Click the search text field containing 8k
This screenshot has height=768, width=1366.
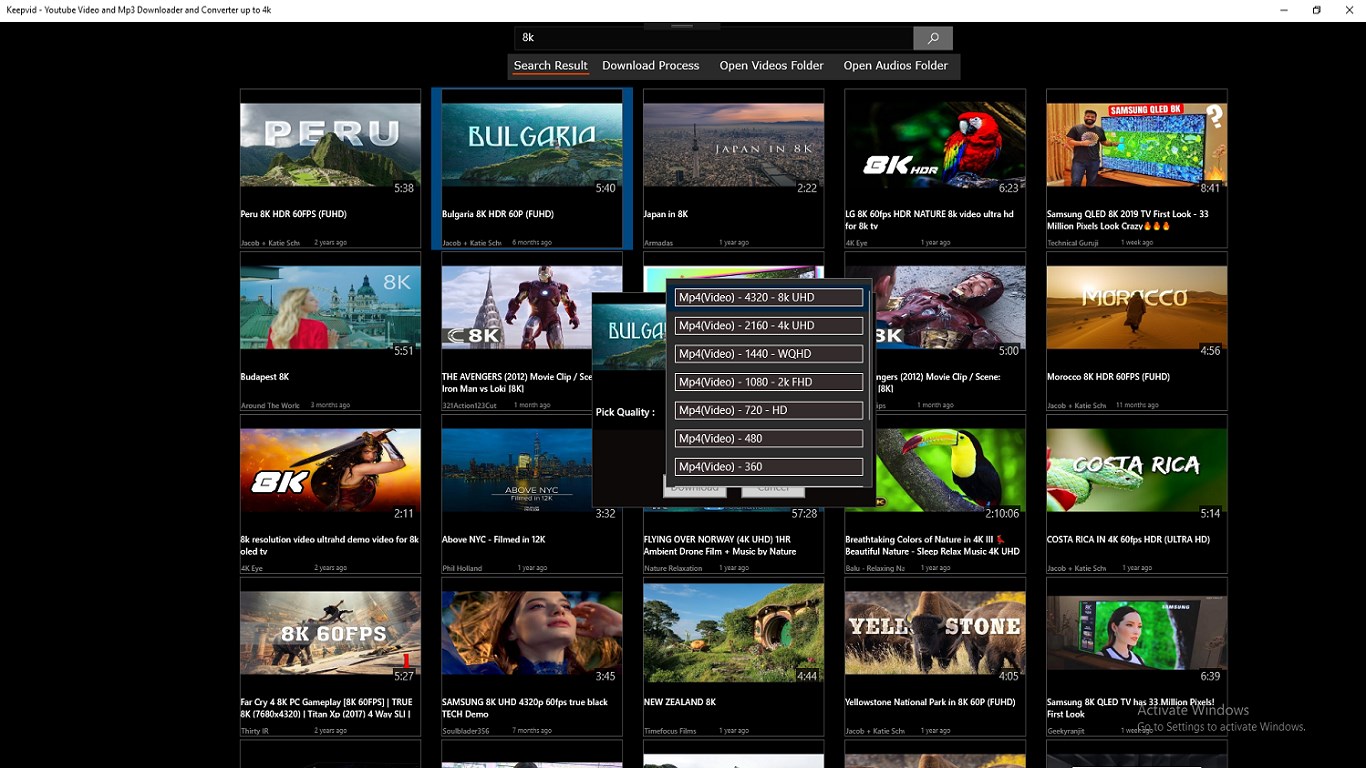coord(714,38)
